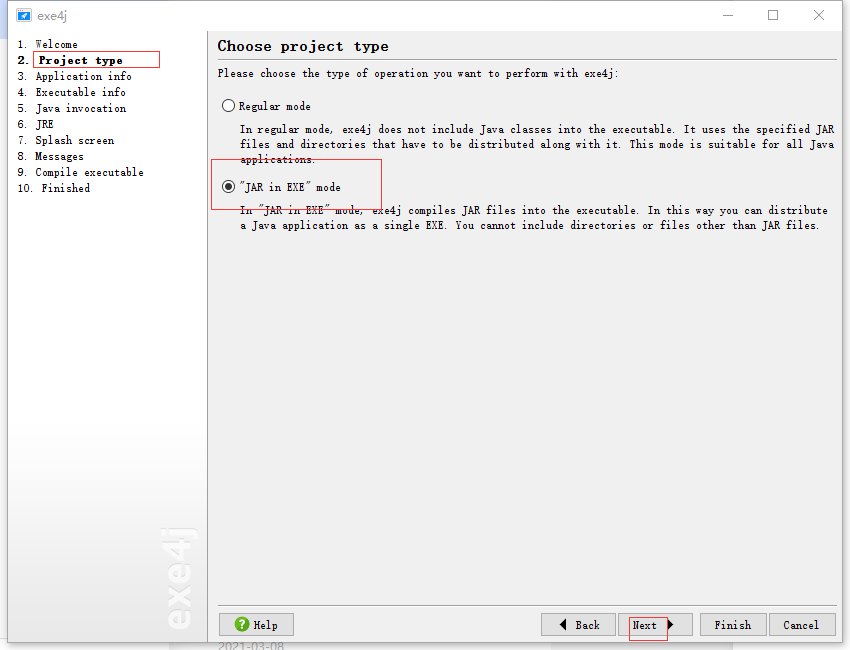
Task: Click the Finish button
Action: pos(733,625)
